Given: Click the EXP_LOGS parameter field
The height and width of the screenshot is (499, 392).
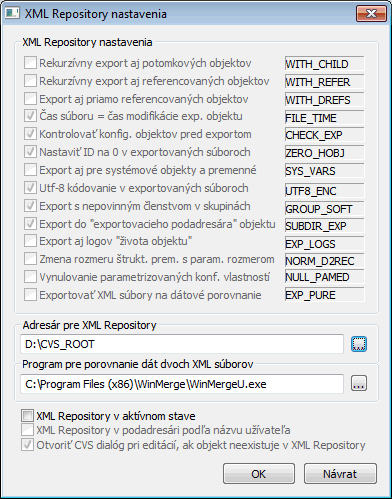Looking at the screenshot, I should point(325,244).
